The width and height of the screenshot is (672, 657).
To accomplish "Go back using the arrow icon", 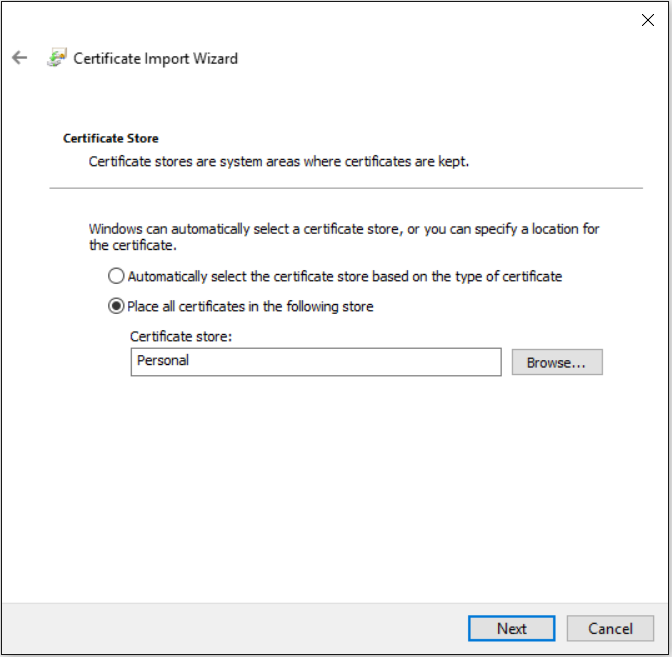I will [19, 57].
